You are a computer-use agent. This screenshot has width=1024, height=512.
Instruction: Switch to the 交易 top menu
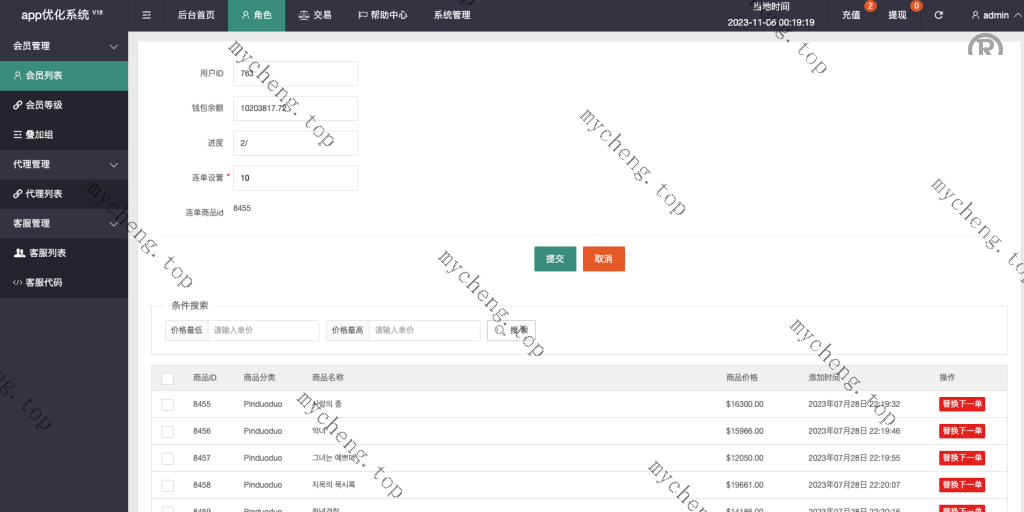point(315,15)
